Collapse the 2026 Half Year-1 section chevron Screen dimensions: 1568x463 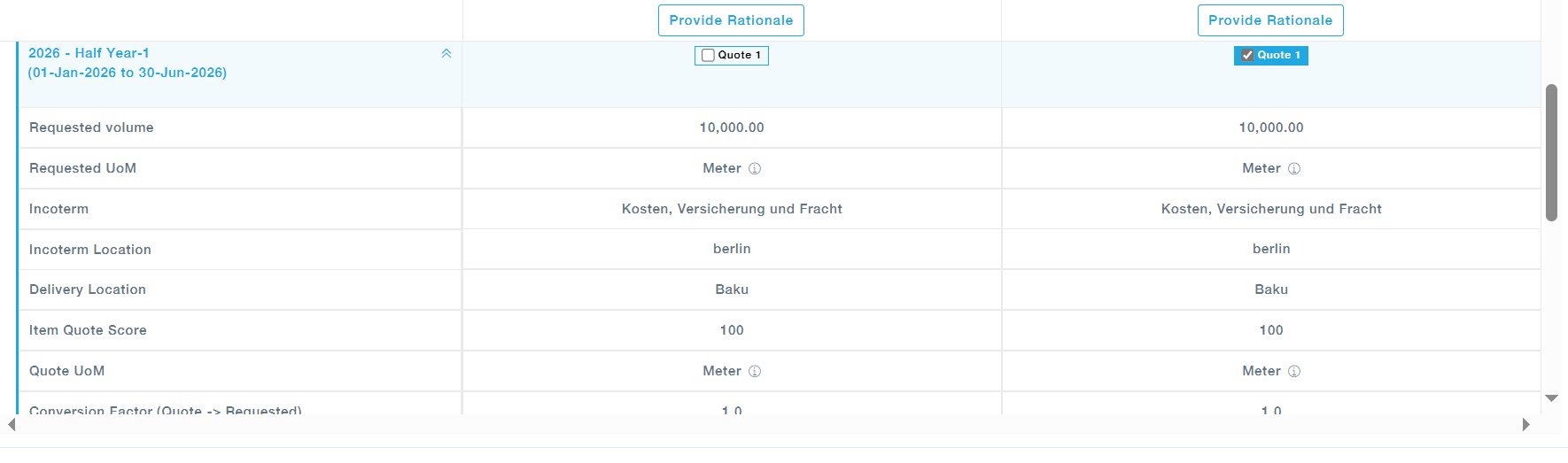(x=446, y=53)
